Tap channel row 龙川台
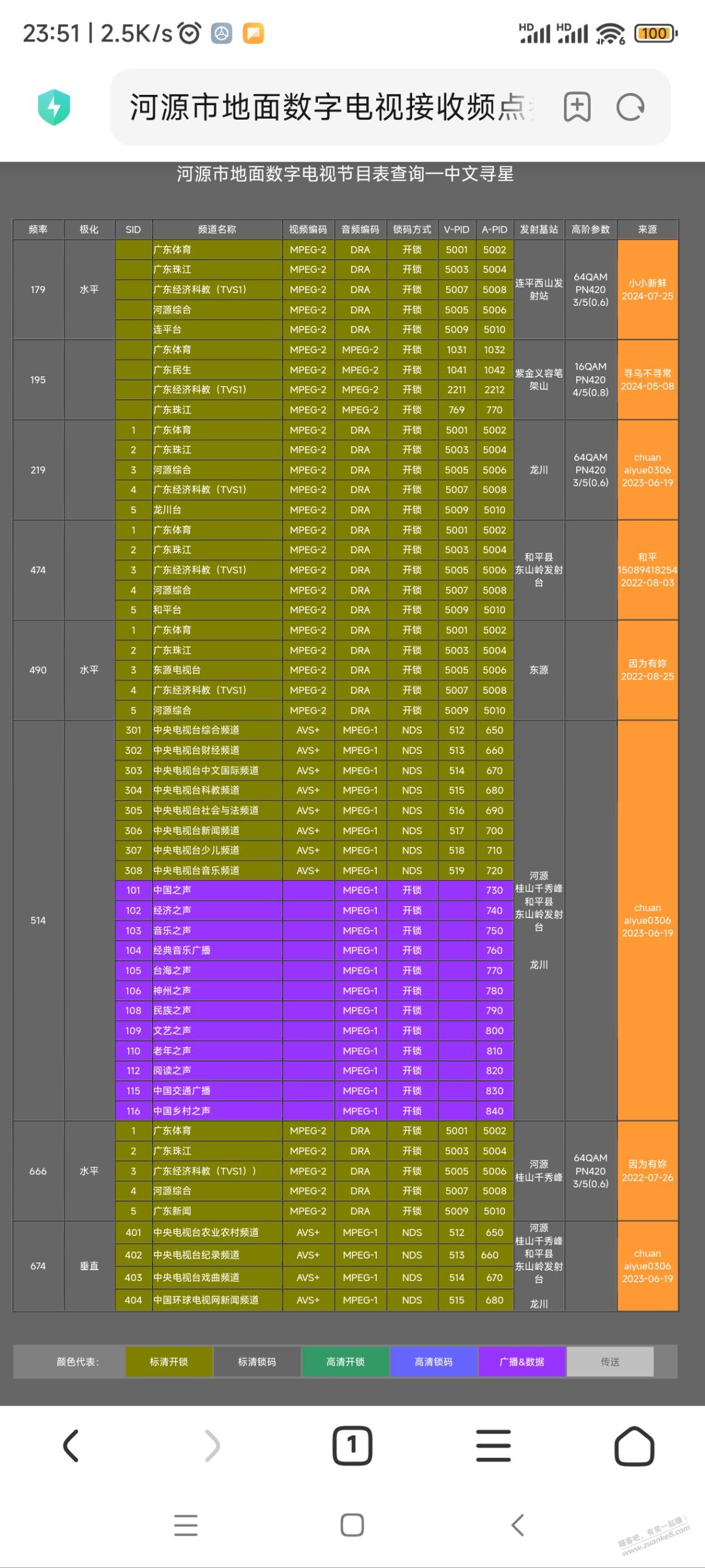The image size is (705, 1568). [217, 509]
